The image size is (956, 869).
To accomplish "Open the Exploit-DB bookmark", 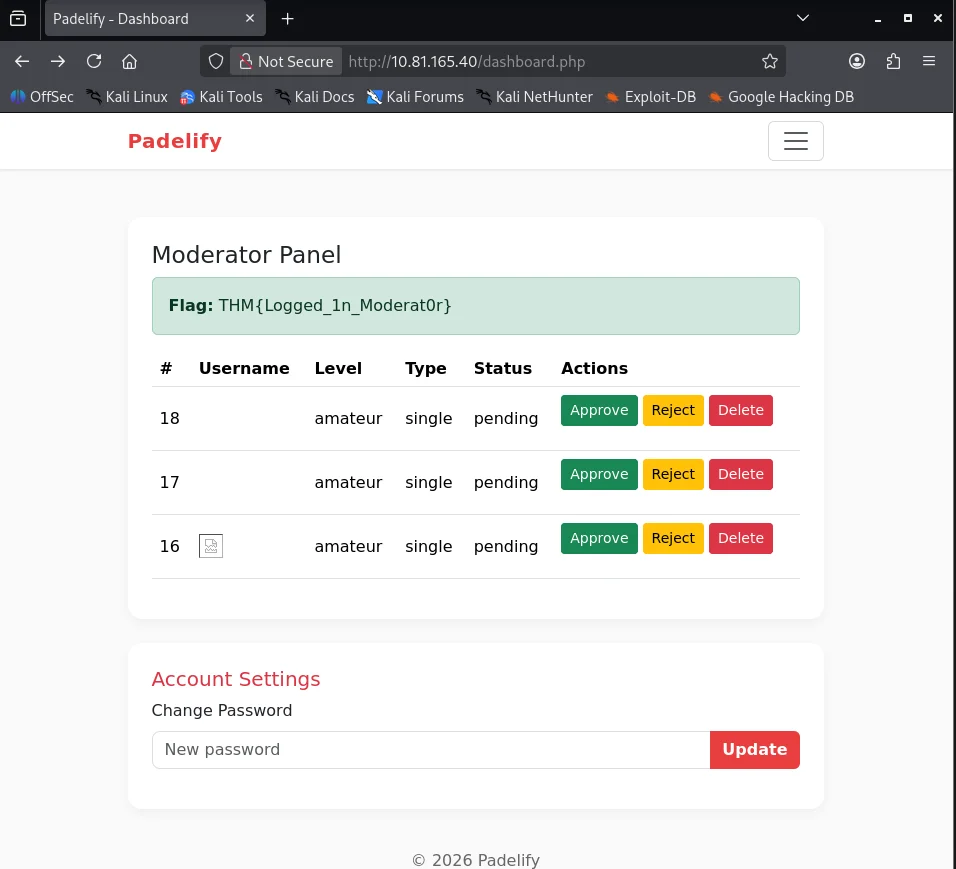I will [651, 97].
